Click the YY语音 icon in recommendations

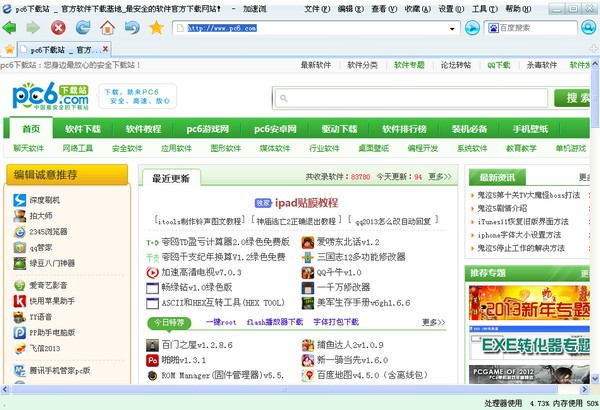click(19, 316)
